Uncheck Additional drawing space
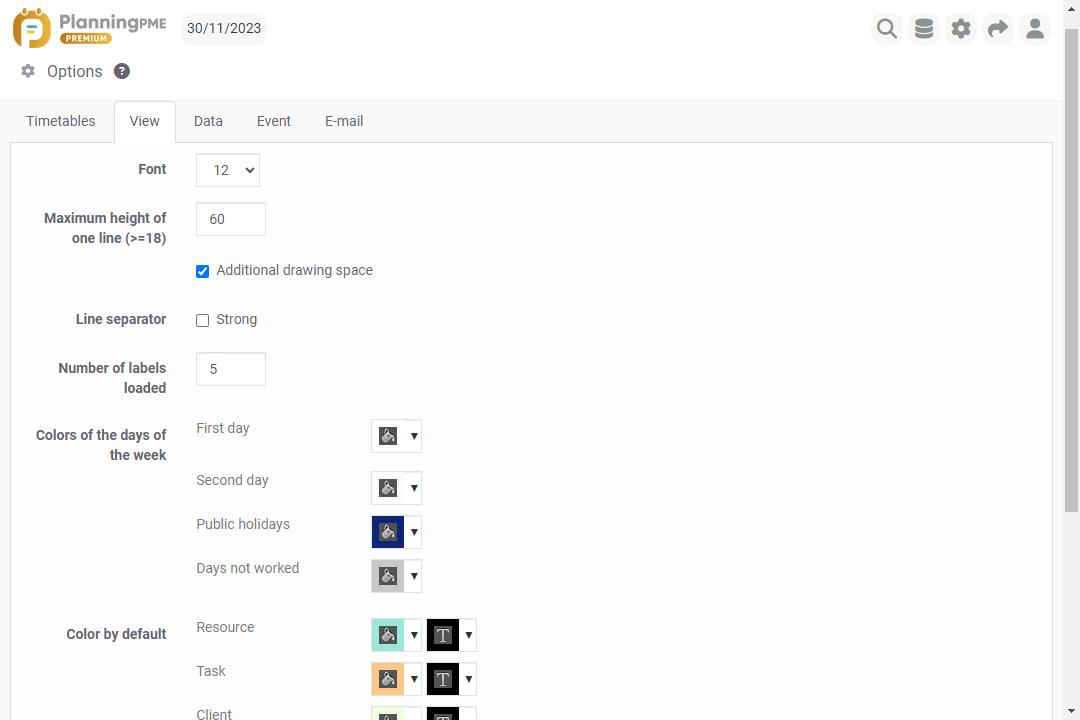The image size is (1080, 720). click(x=202, y=271)
